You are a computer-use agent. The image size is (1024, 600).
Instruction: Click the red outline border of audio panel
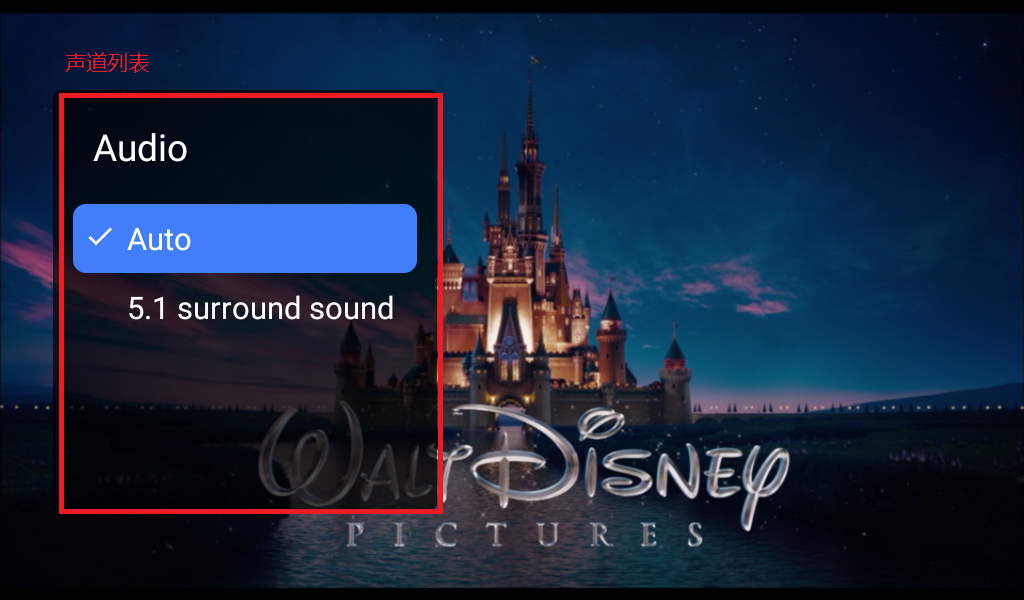pos(440,304)
